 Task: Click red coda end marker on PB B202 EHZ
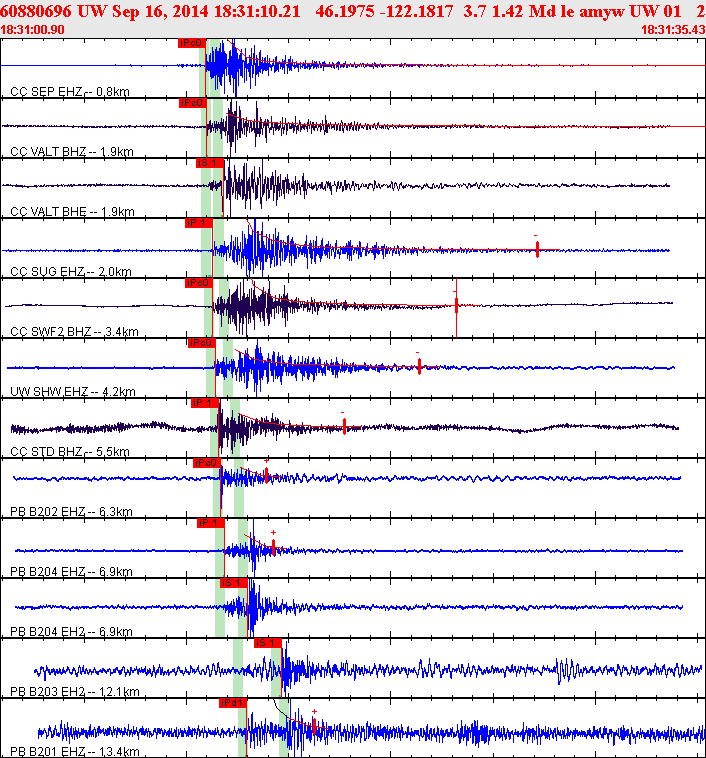[x=266, y=474]
